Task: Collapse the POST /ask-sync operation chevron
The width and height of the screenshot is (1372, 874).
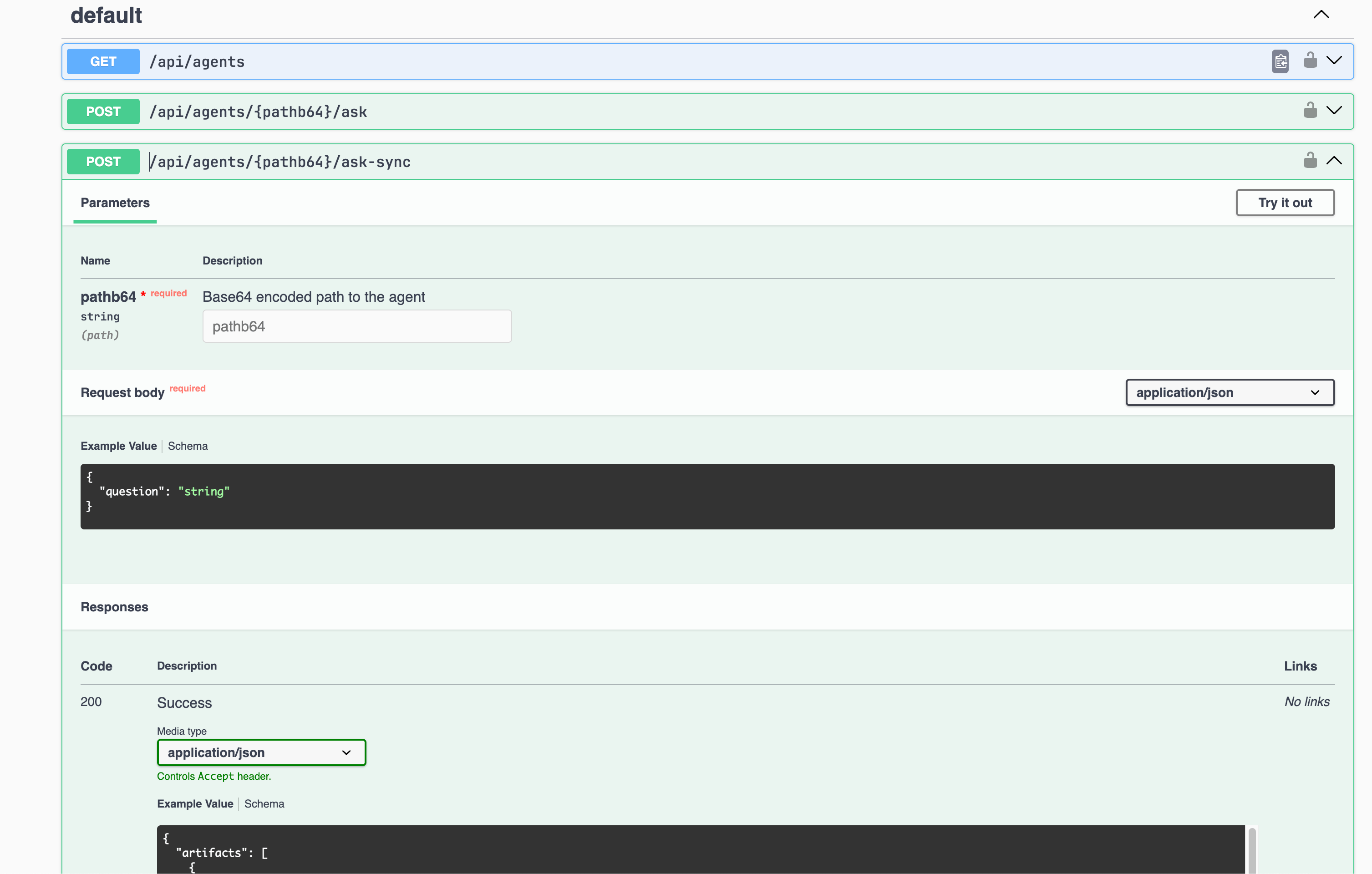Action: click(x=1334, y=161)
